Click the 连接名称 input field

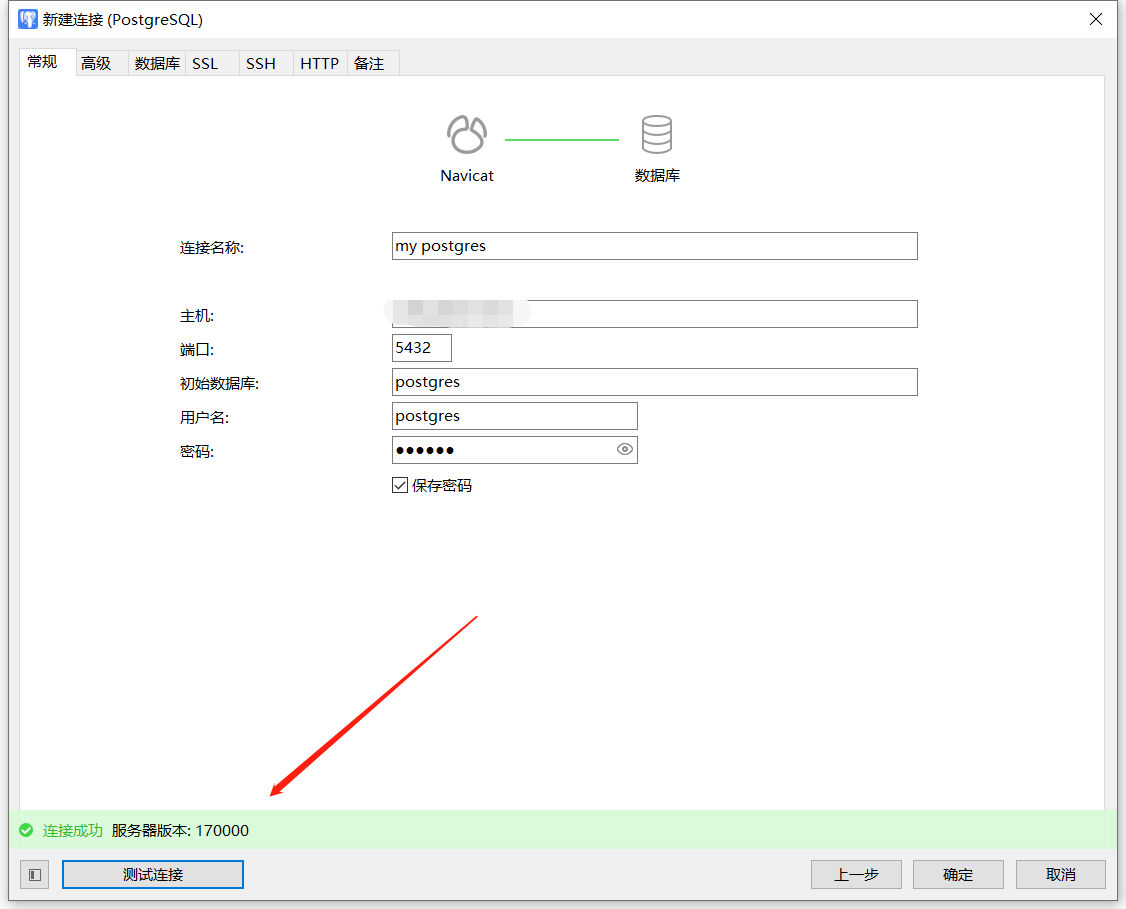655,246
